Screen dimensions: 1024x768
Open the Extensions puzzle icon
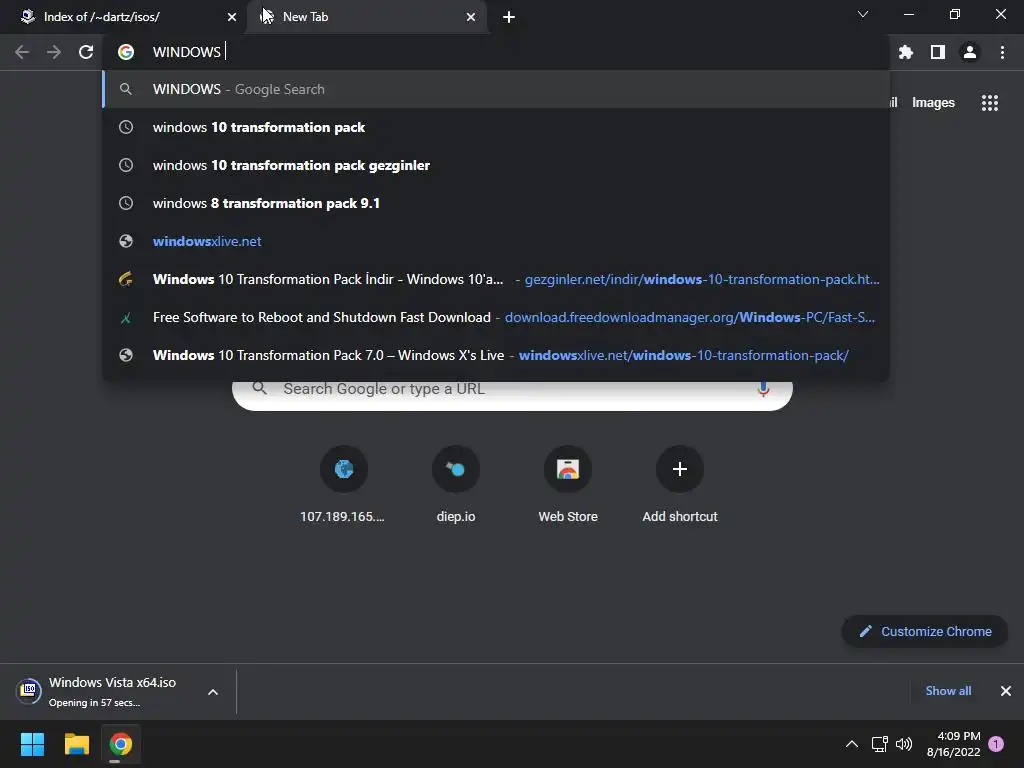pyautogui.click(x=905, y=52)
